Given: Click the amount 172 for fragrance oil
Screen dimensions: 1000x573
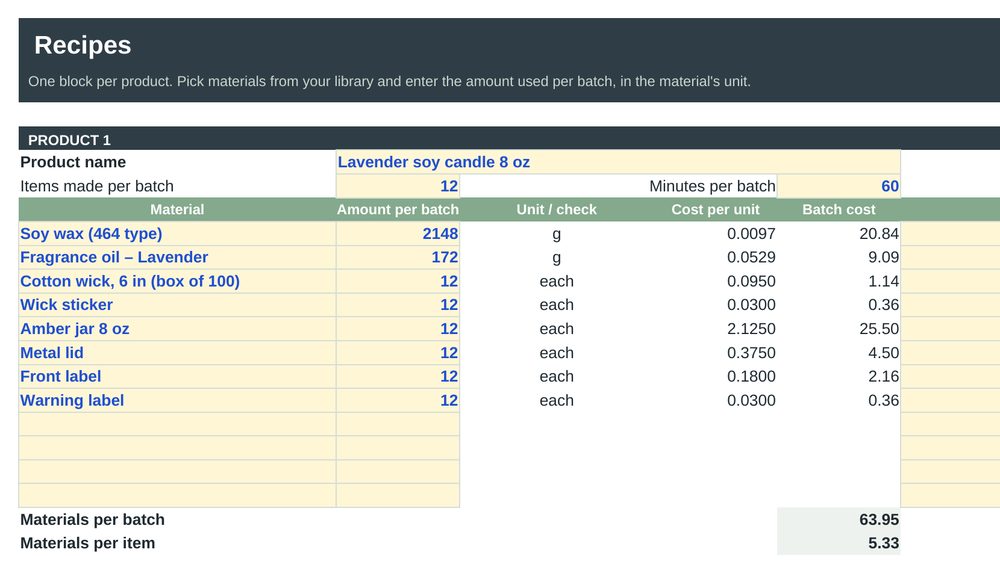Looking at the screenshot, I should point(397,257).
